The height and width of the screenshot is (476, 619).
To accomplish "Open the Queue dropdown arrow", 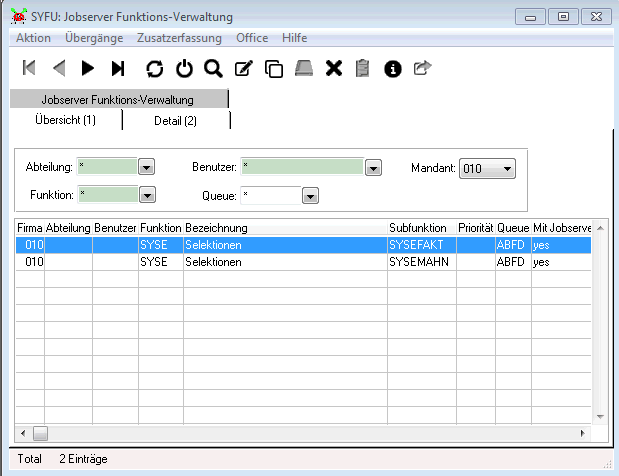I will 310,196.
